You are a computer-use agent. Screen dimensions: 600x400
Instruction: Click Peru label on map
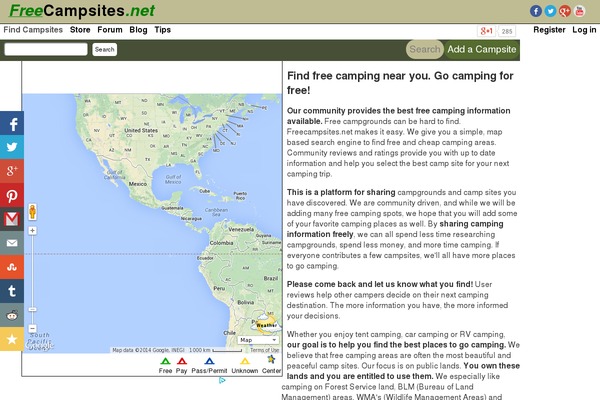[x=219, y=288]
